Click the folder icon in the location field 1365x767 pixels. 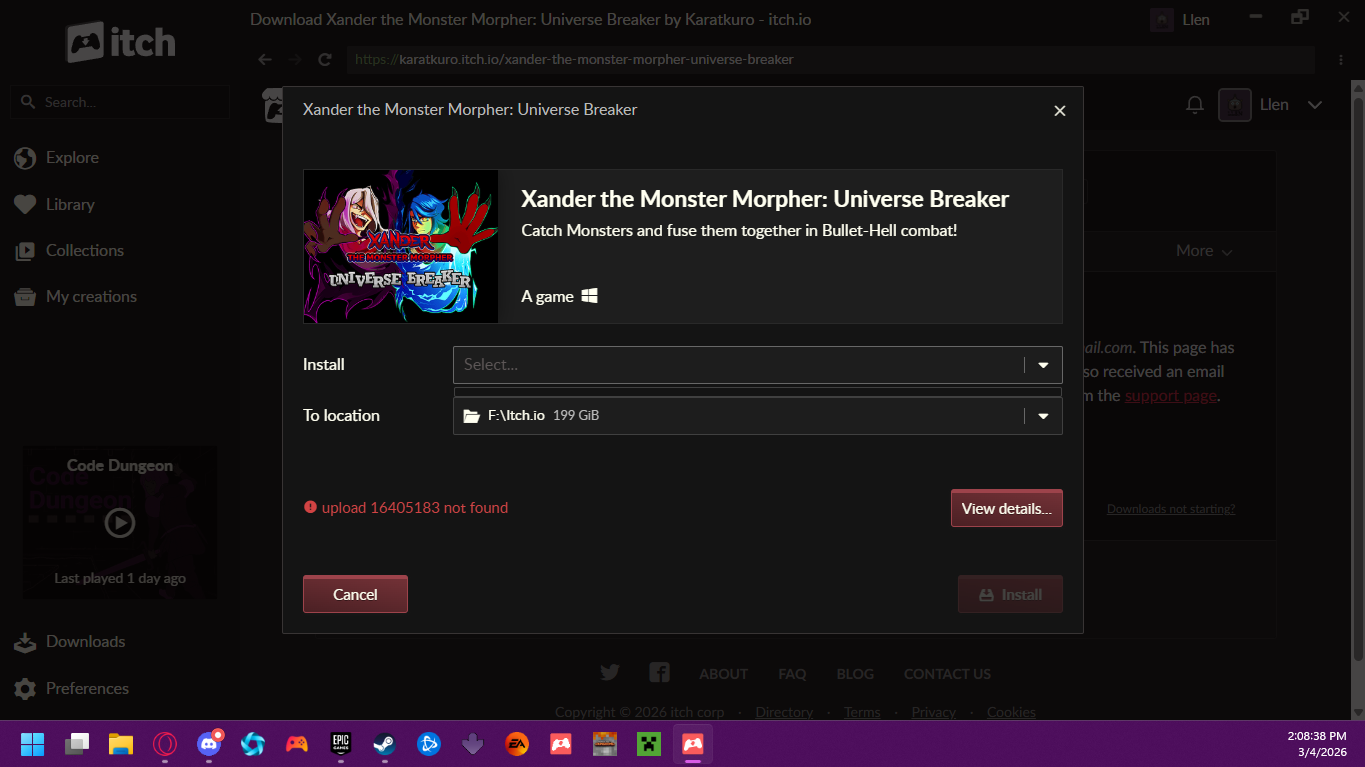coord(472,416)
